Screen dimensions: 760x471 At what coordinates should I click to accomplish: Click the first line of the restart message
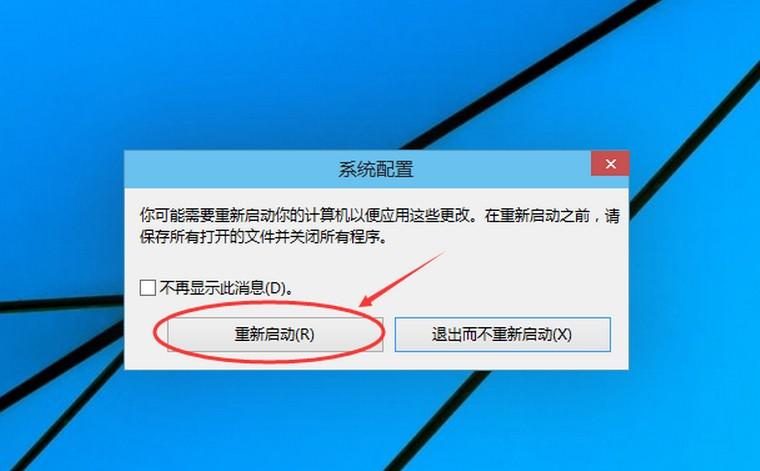pyautogui.click(x=380, y=215)
